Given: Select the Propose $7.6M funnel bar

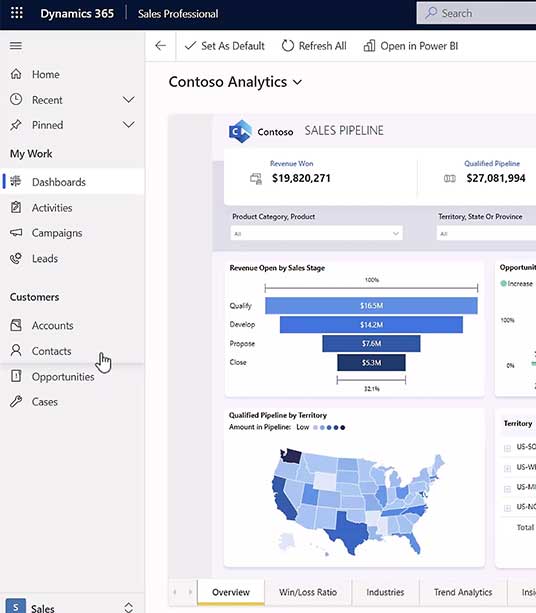Looking at the screenshot, I should 371,343.
